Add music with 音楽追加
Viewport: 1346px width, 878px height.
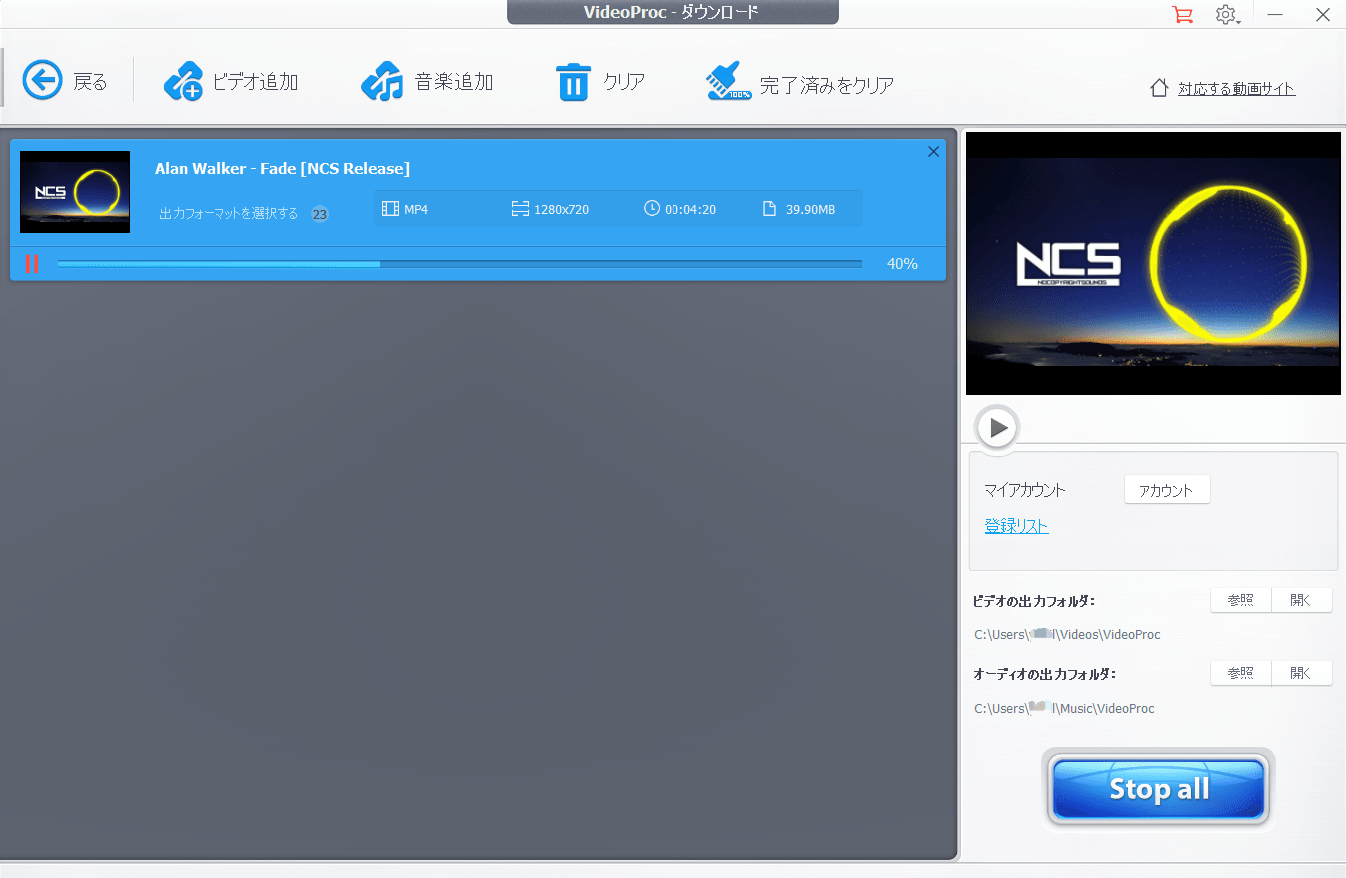pos(427,82)
